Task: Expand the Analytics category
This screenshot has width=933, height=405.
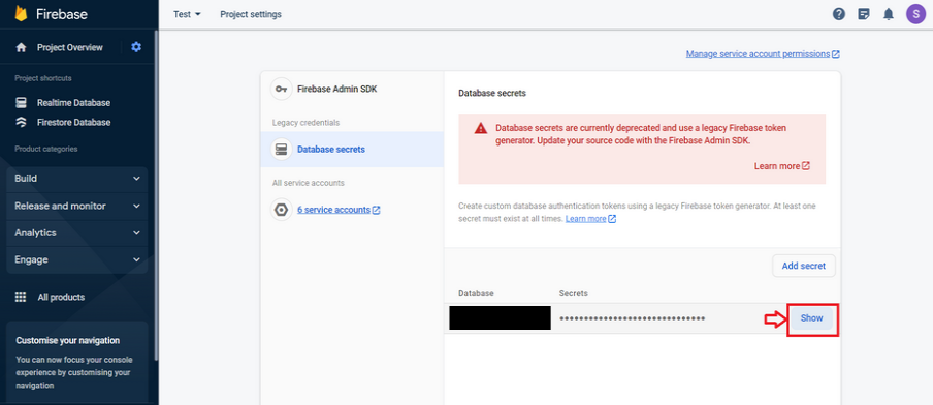Action: 77,232
